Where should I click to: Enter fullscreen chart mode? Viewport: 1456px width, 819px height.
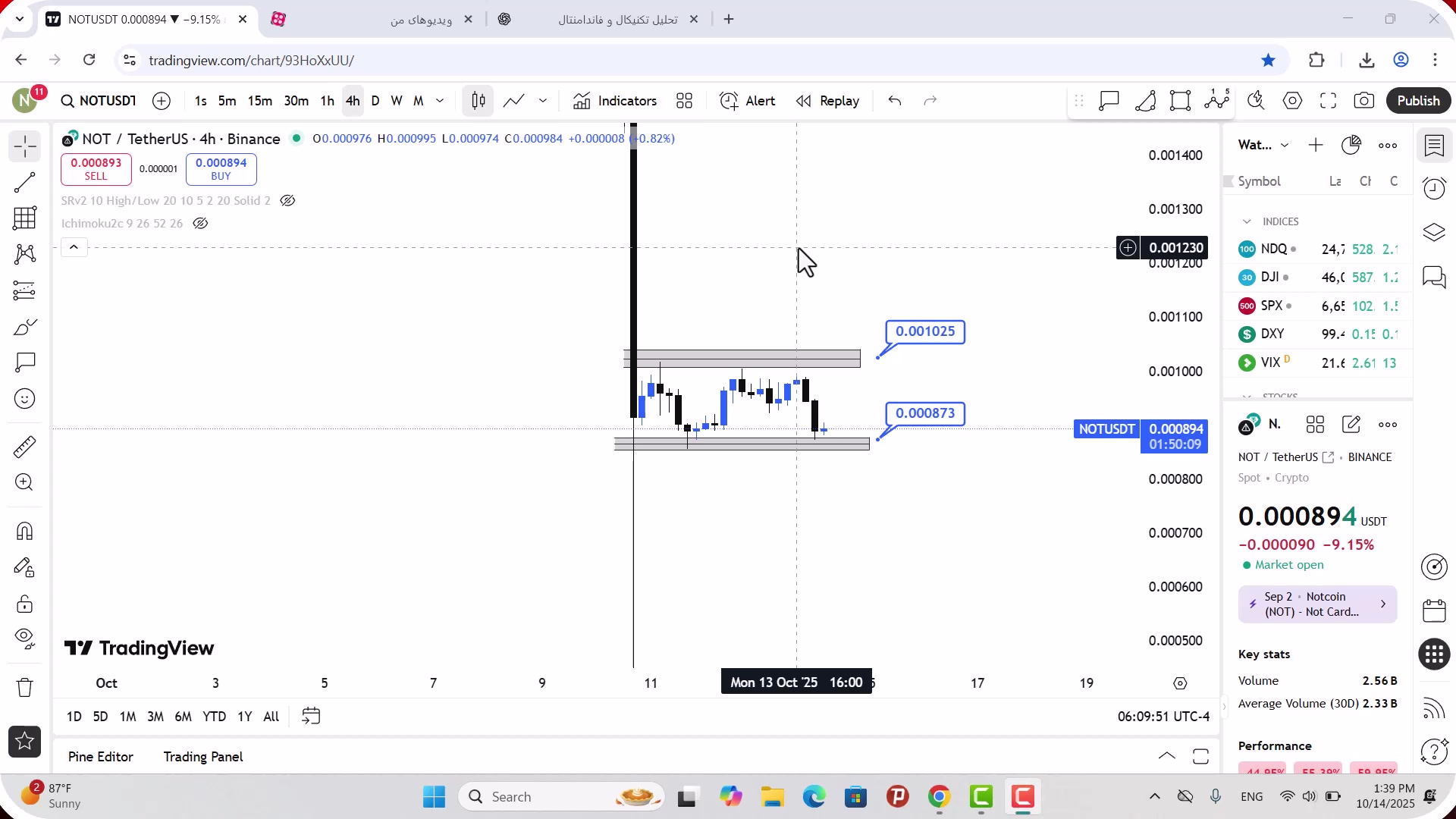1328,101
